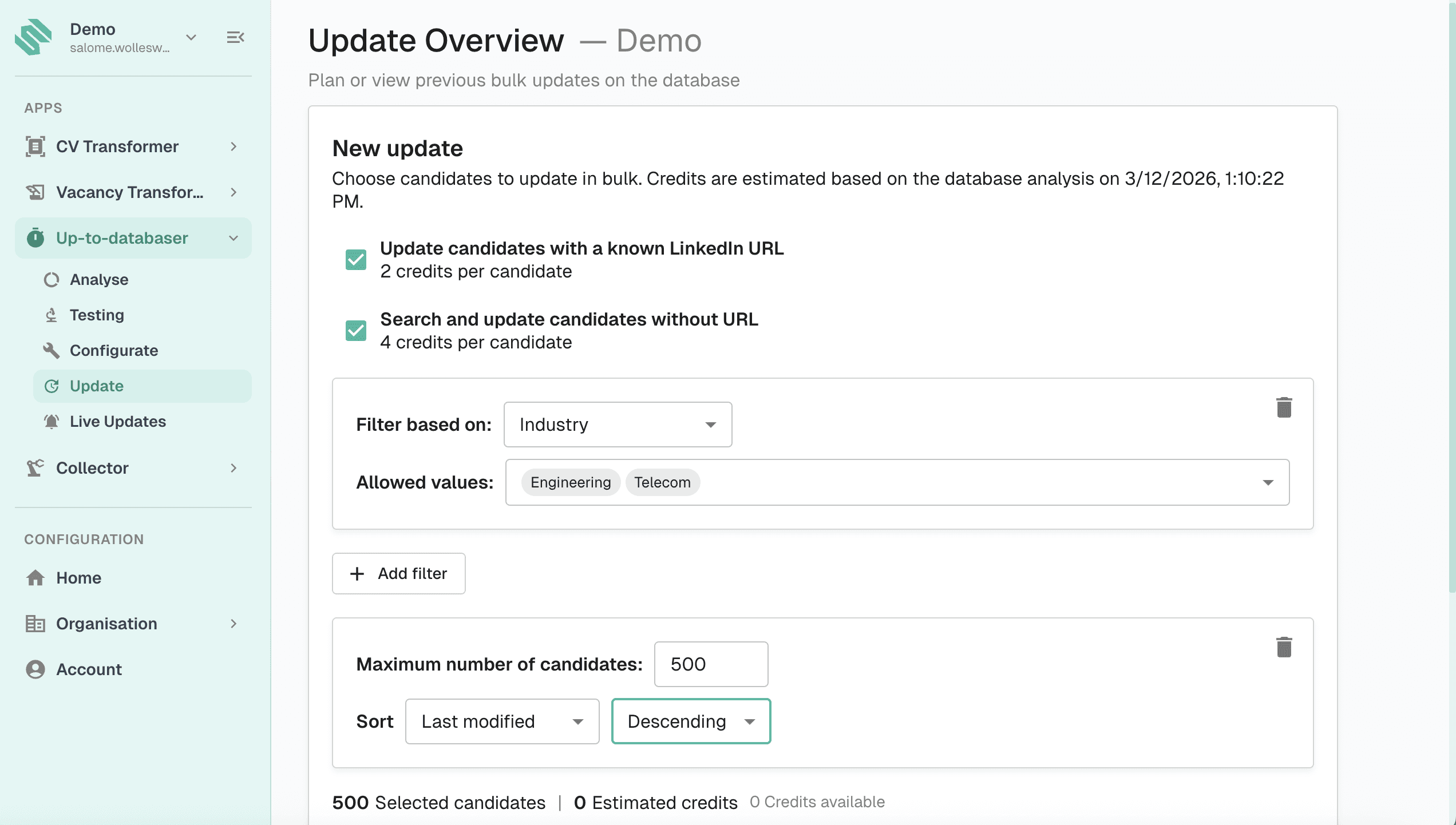Open the Analyse menu item
This screenshot has height=825, width=1456.
(x=99, y=280)
